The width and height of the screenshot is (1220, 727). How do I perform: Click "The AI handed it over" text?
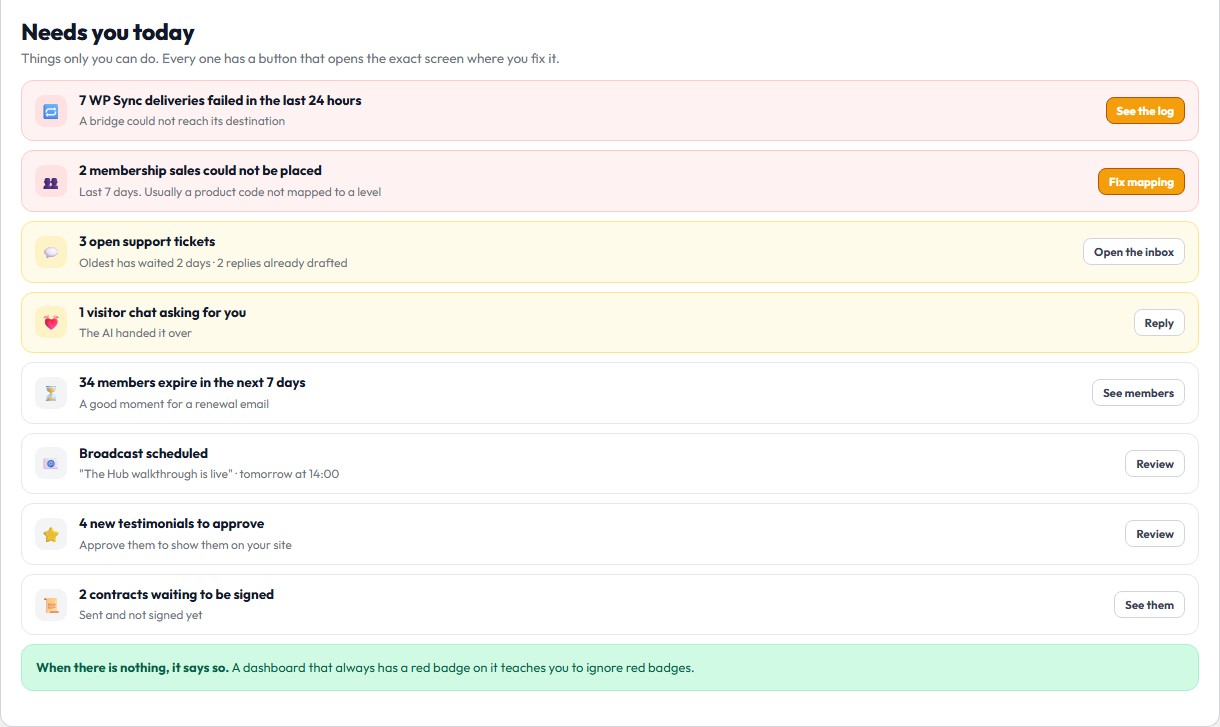(x=135, y=333)
